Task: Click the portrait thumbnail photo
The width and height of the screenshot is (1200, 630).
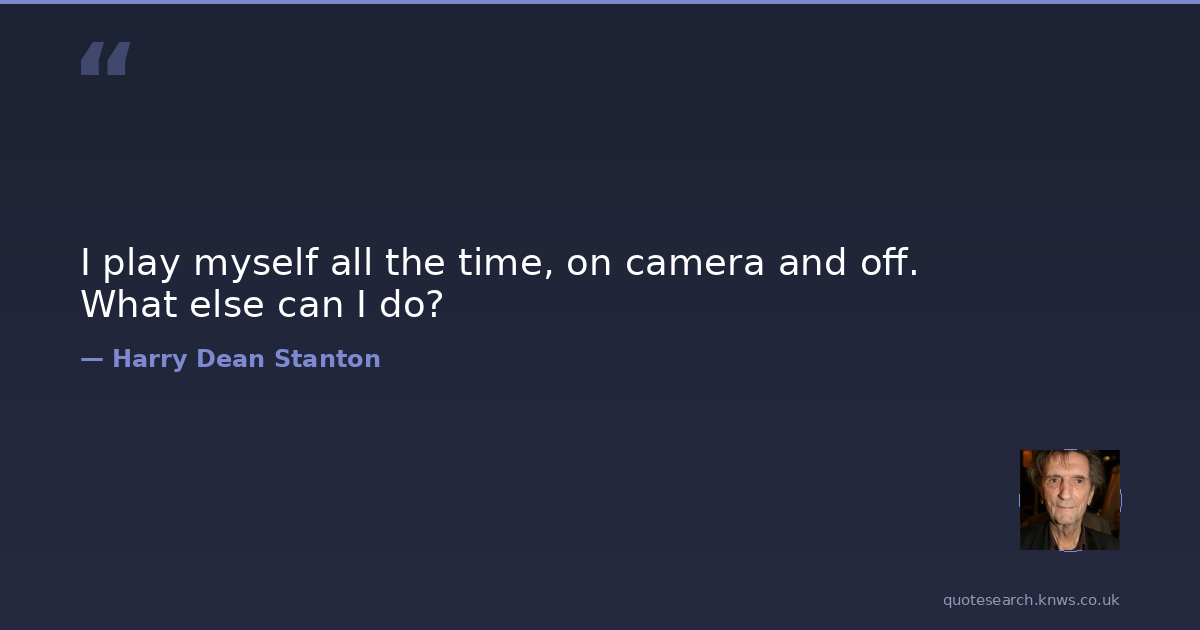Action: tap(1069, 500)
